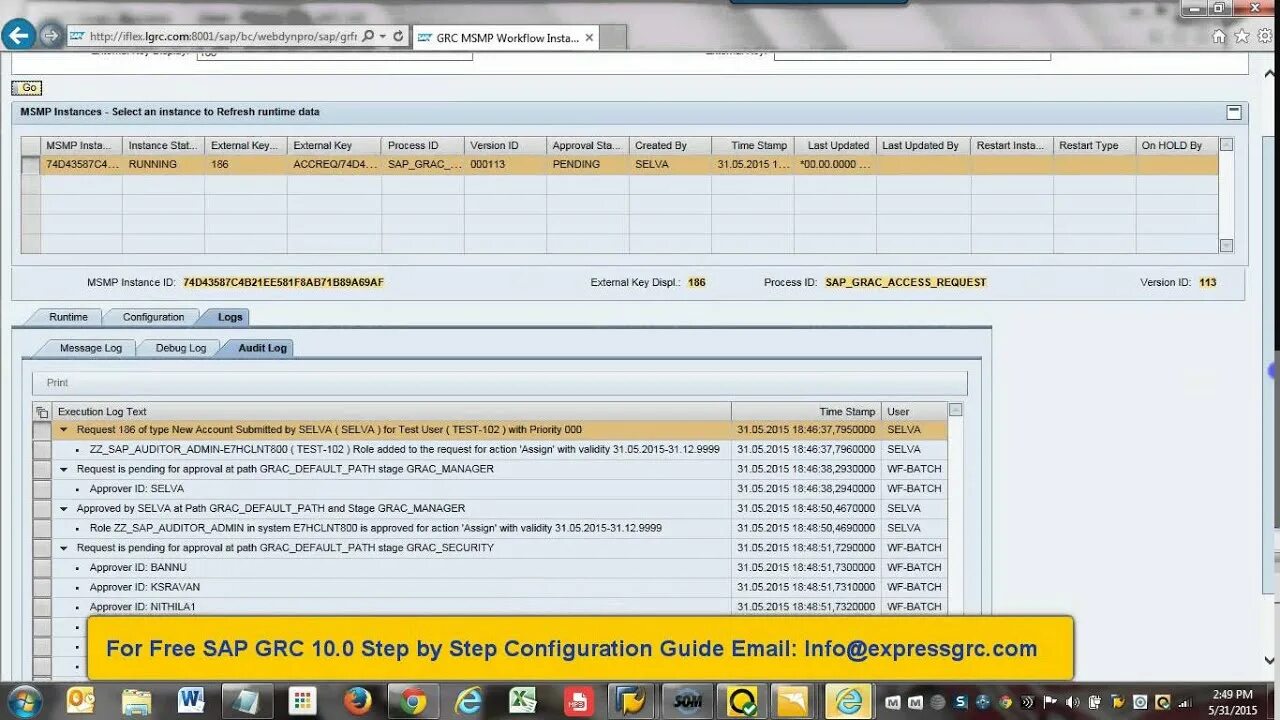This screenshot has height=720, width=1280.
Task: Open the Debug Log sub-tab
Action: [181, 348]
